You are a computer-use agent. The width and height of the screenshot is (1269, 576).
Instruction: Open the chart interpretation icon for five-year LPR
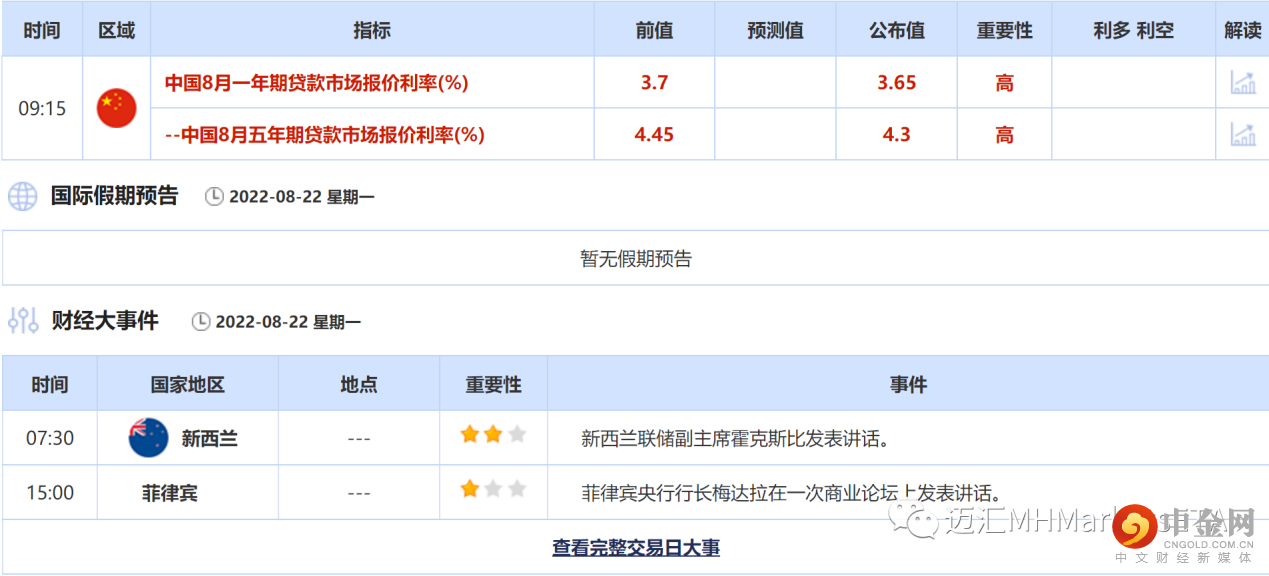click(1242, 132)
